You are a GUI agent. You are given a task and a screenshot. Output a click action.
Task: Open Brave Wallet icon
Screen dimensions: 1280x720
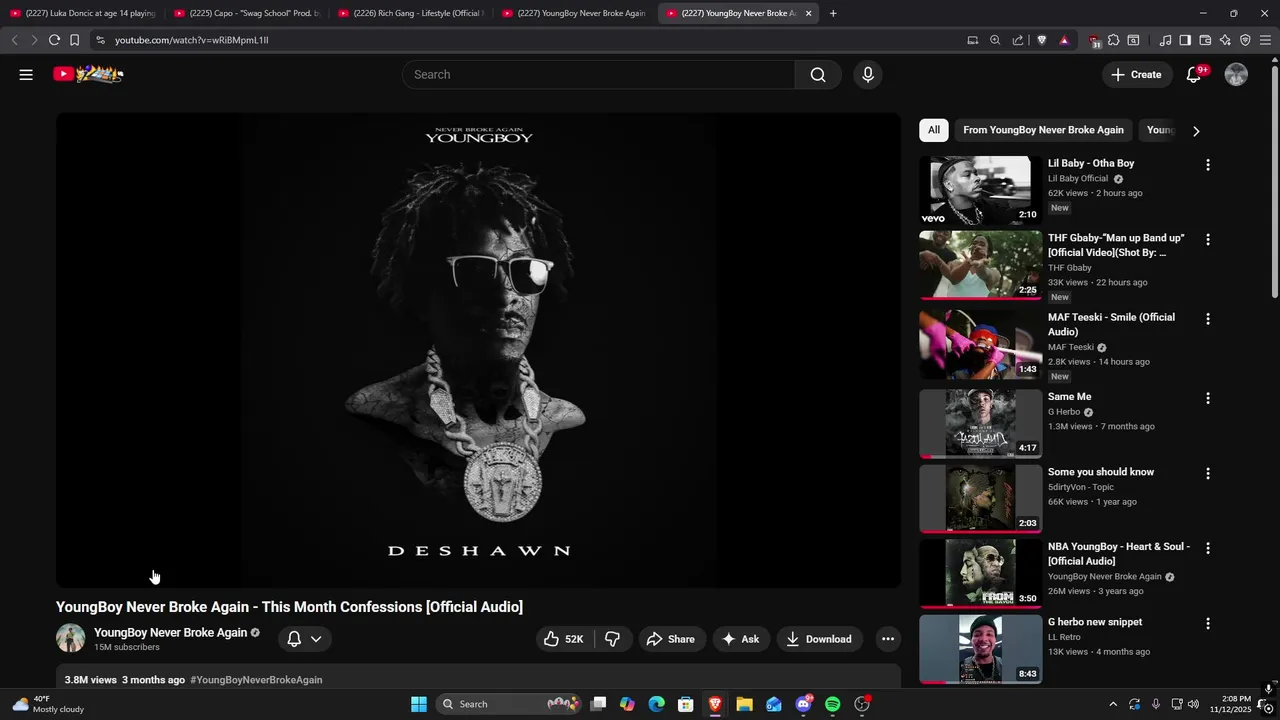(x=1205, y=40)
